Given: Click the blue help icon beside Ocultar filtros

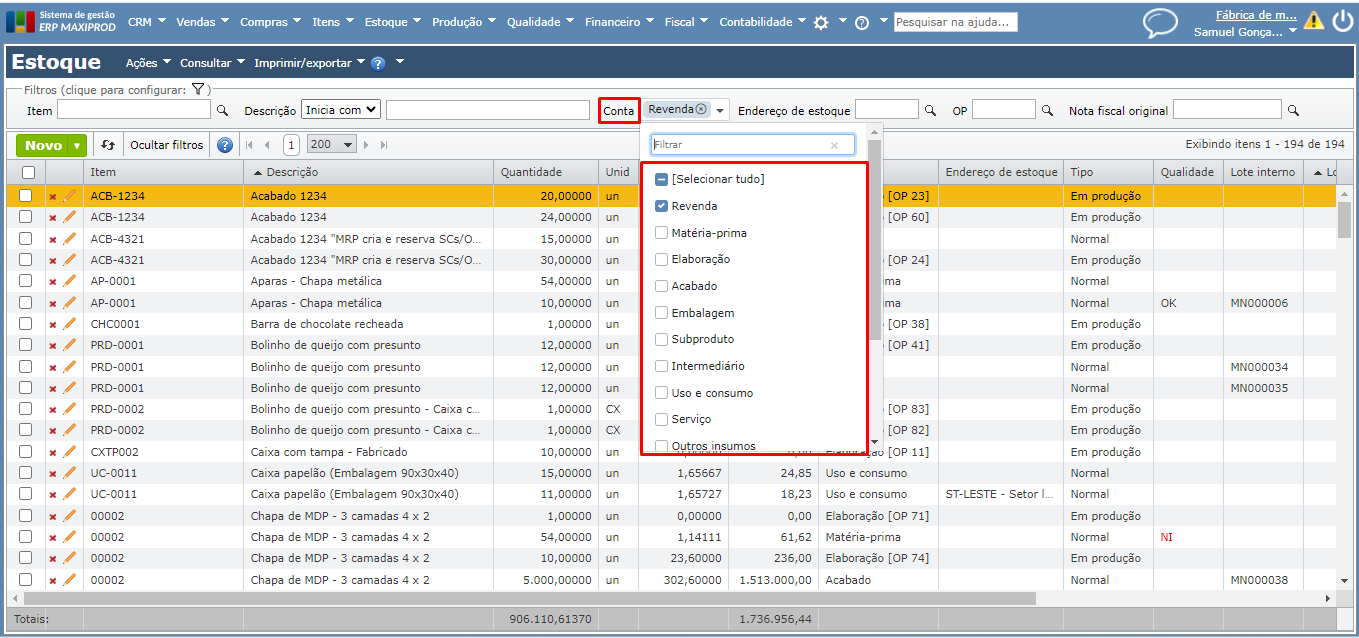Looking at the screenshot, I should (x=225, y=145).
